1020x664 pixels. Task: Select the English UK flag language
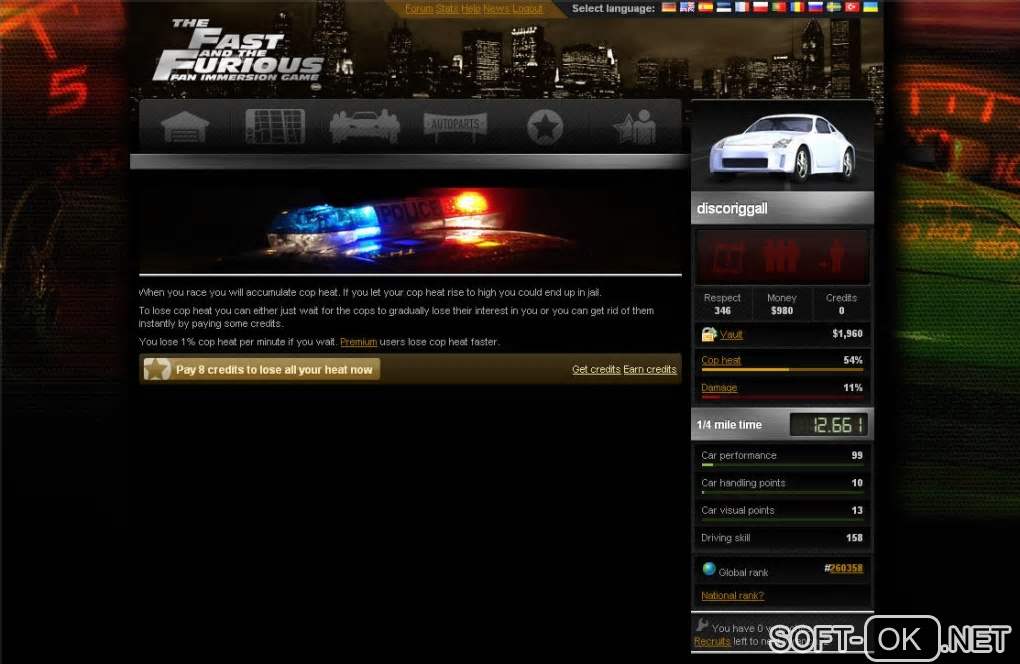[687, 8]
